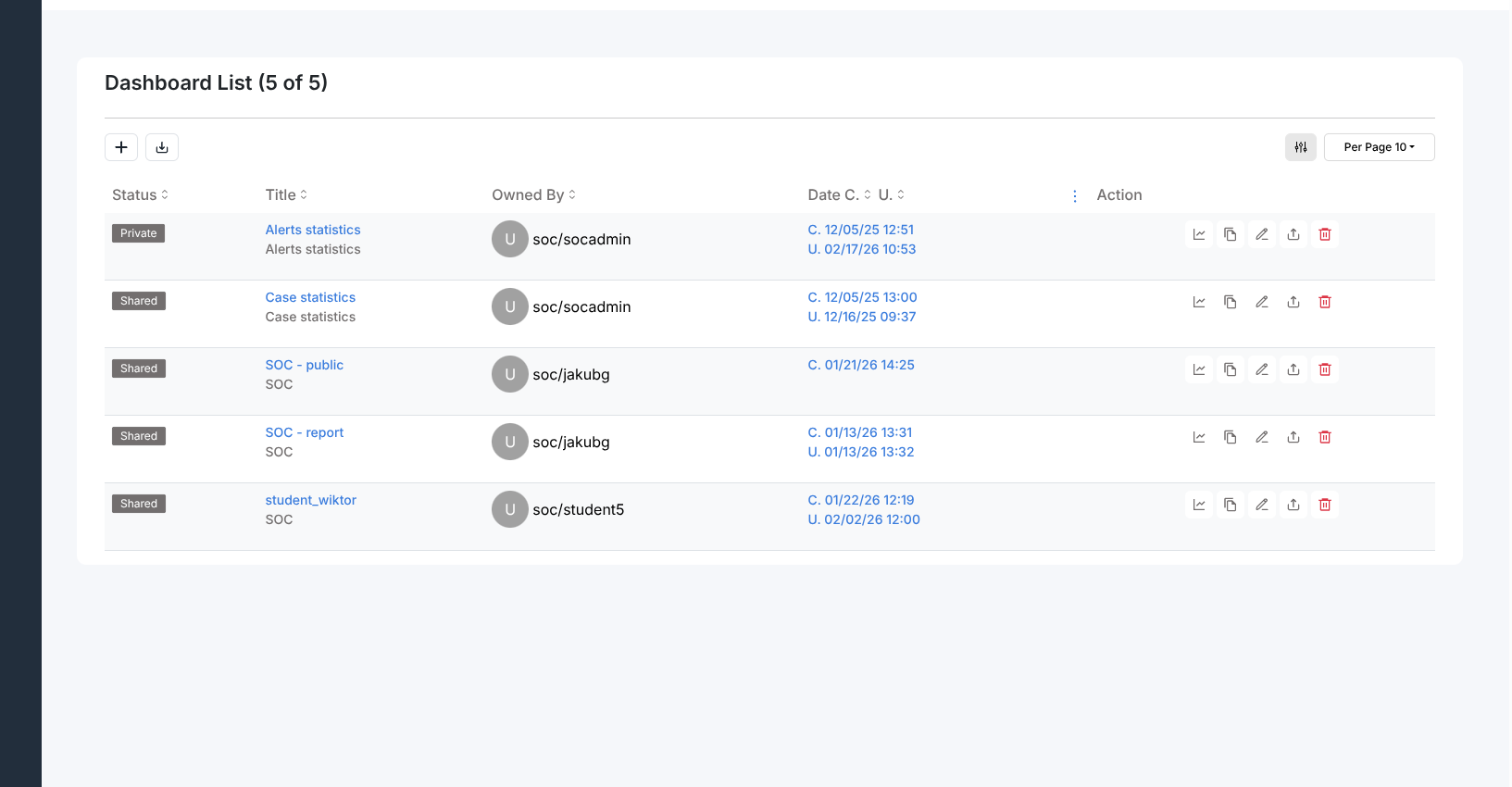Click Shared badge in Case statistics row
This screenshot has height=787, width=1512.
tap(139, 301)
